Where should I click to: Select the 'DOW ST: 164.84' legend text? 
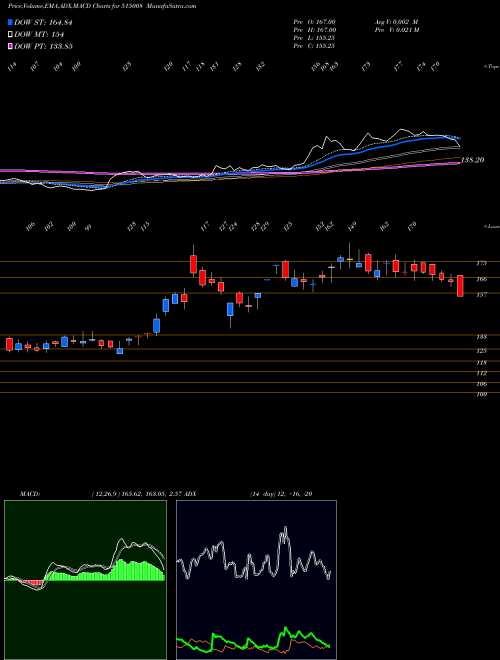43,22
